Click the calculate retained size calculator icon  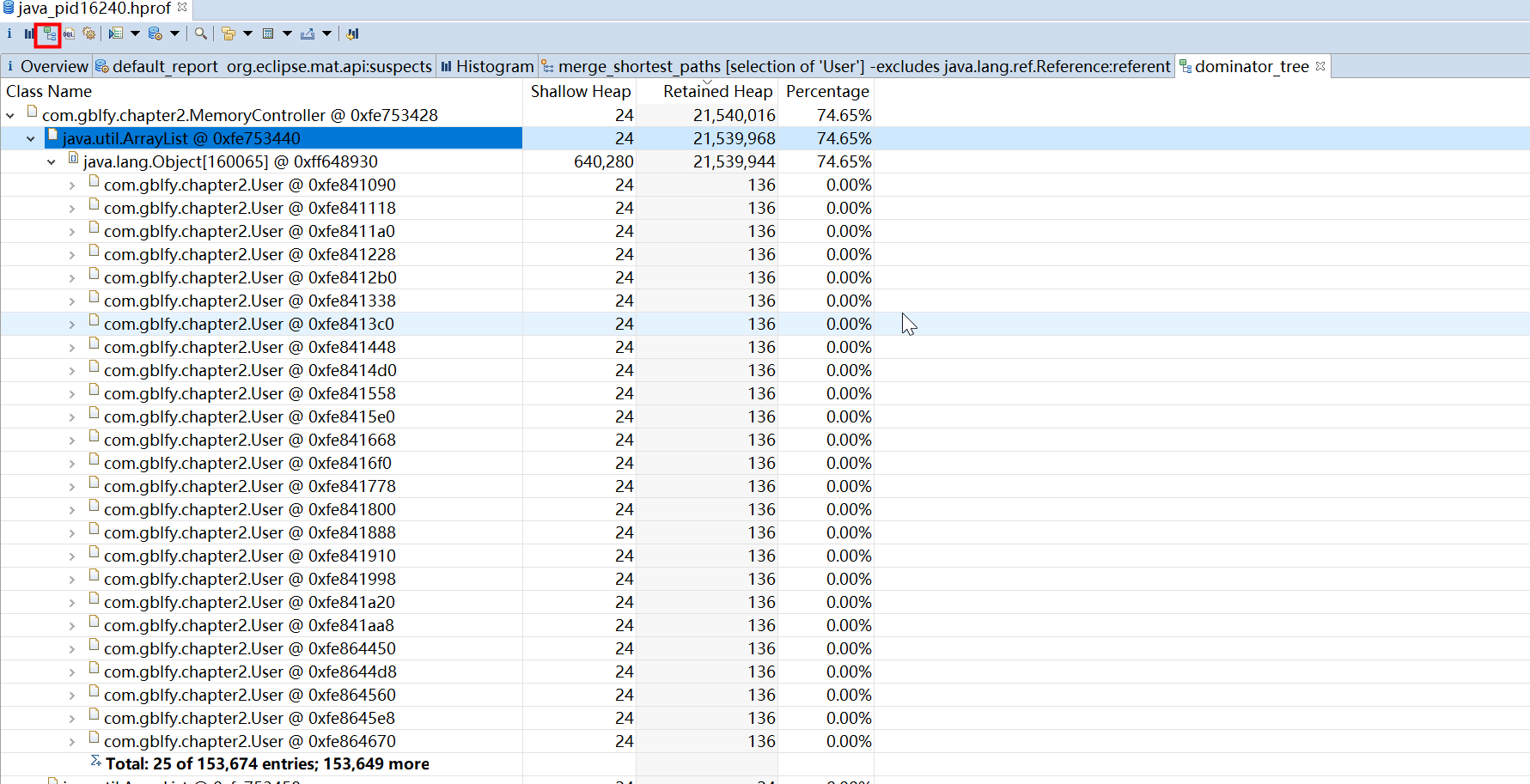[x=268, y=33]
